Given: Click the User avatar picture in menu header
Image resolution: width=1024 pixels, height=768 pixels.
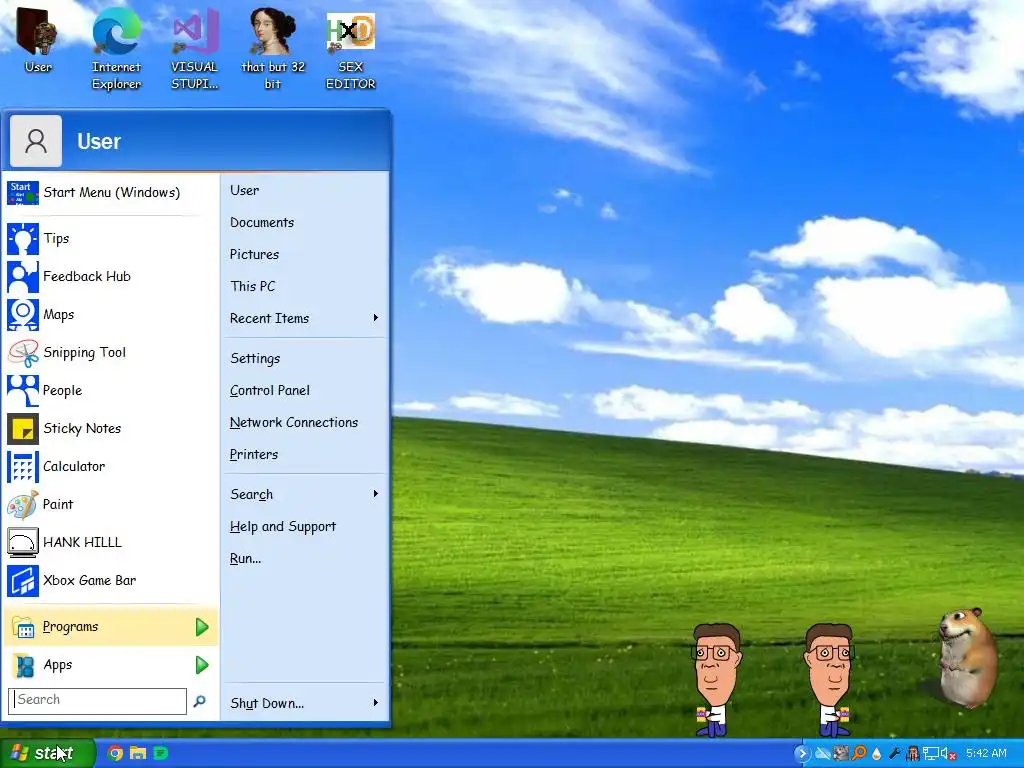Looking at the screenshot, I should click(x=36, y=141).
